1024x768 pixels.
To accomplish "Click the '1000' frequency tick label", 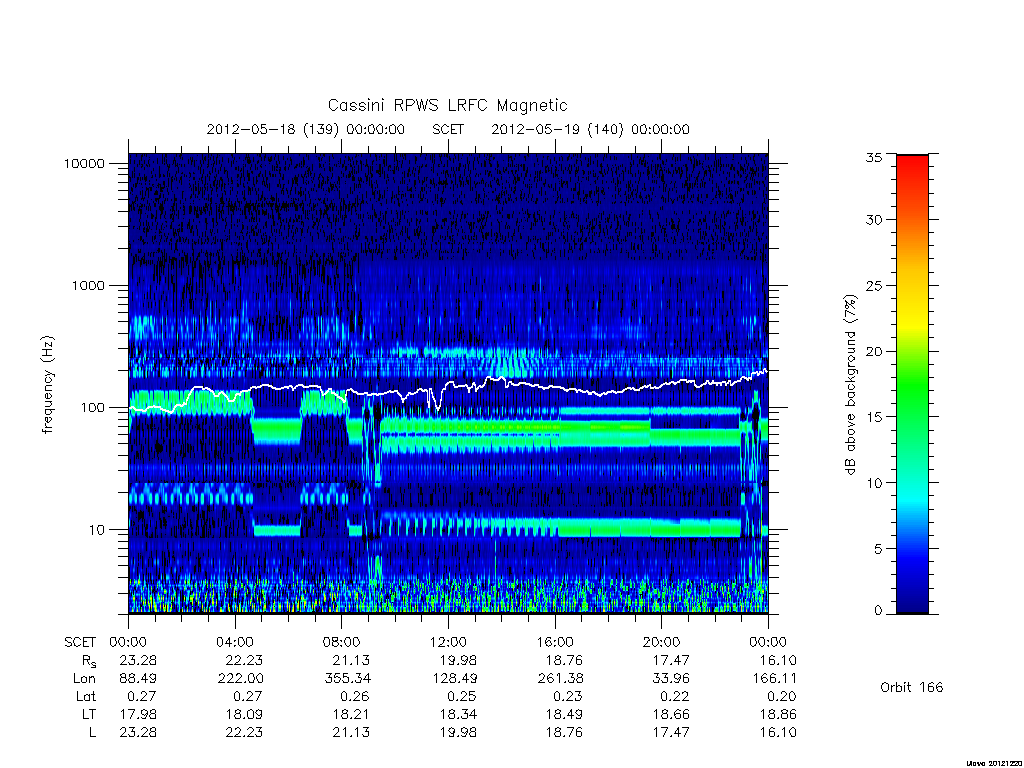I will (88, 286).
